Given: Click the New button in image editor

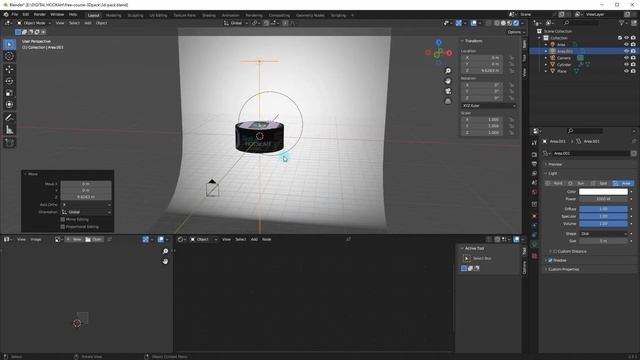Looking at the screenshot, I should coord(74,240).
